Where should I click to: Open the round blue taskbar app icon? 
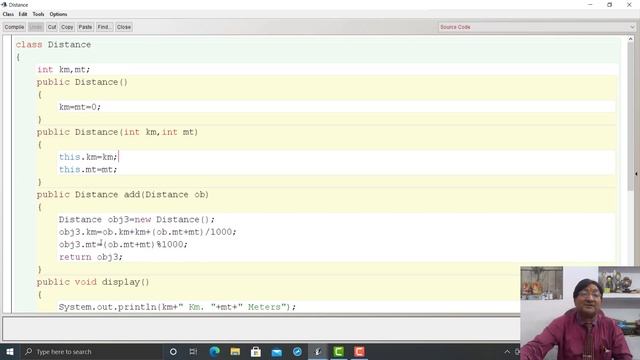(297, 351)
